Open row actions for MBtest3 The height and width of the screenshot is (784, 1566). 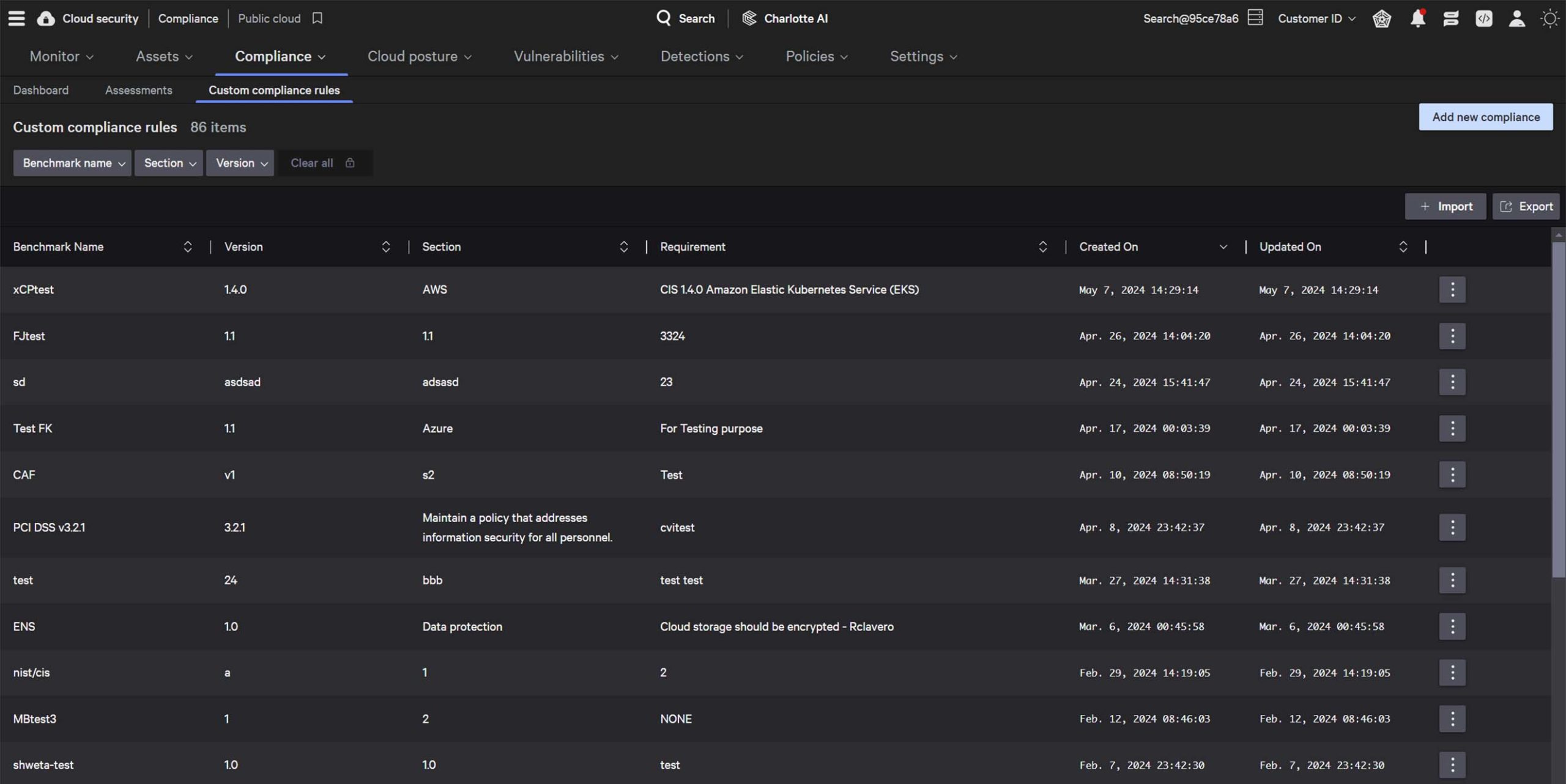(x=1452, y=719)
